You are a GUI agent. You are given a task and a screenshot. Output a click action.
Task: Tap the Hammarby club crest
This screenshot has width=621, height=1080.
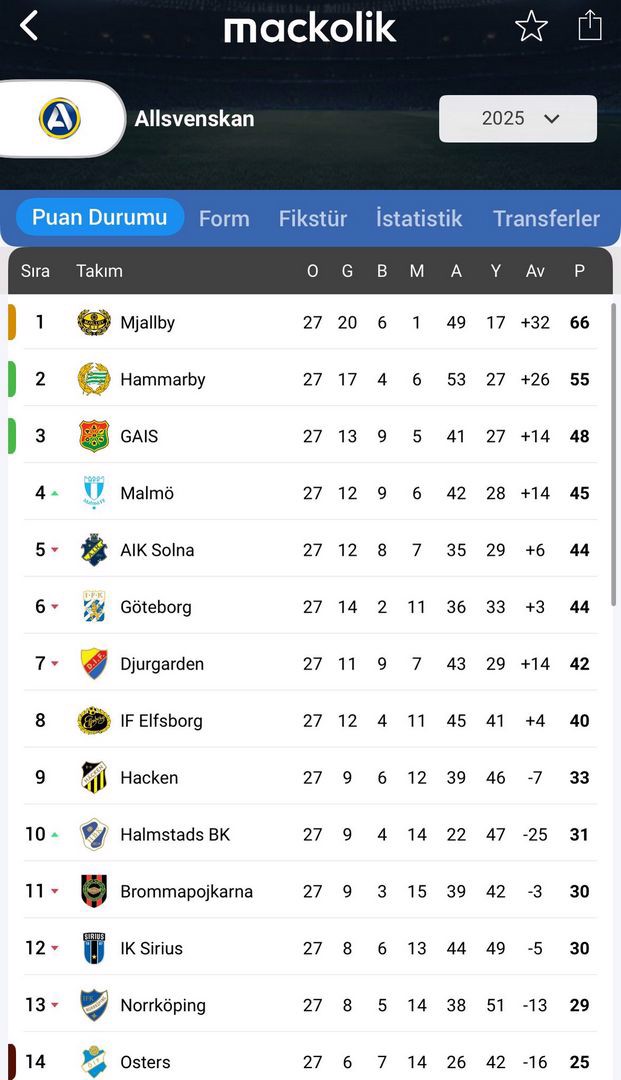click(x=94, y=379)
